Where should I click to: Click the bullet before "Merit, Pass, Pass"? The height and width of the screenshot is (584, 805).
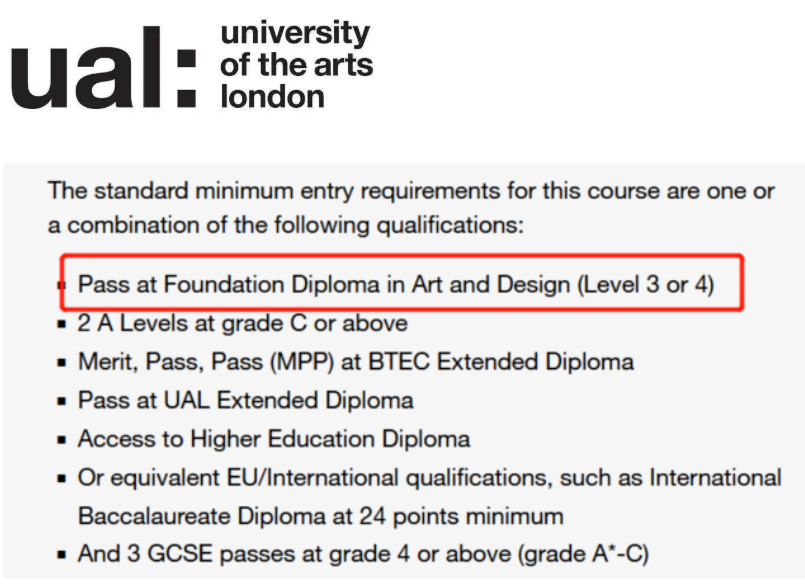pos(62,363)
